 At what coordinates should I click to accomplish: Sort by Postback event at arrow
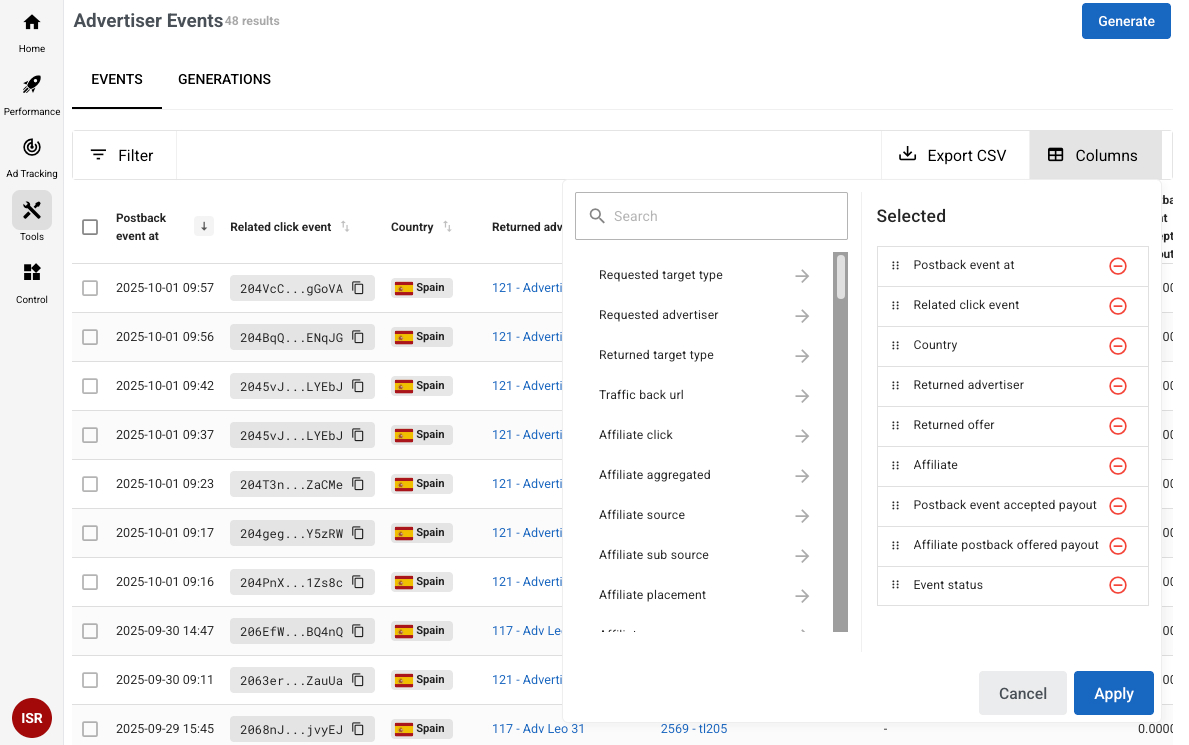click(204, 227)
